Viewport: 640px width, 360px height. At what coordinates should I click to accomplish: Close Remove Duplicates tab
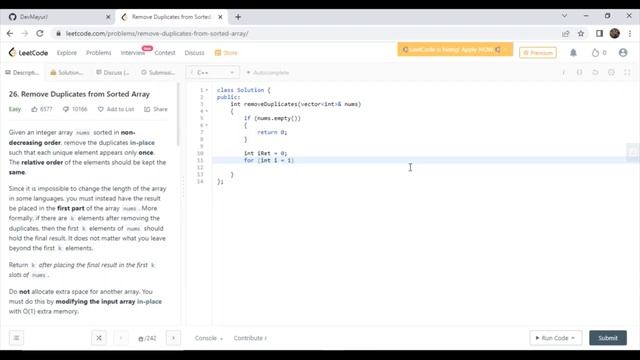pos(220,17)
